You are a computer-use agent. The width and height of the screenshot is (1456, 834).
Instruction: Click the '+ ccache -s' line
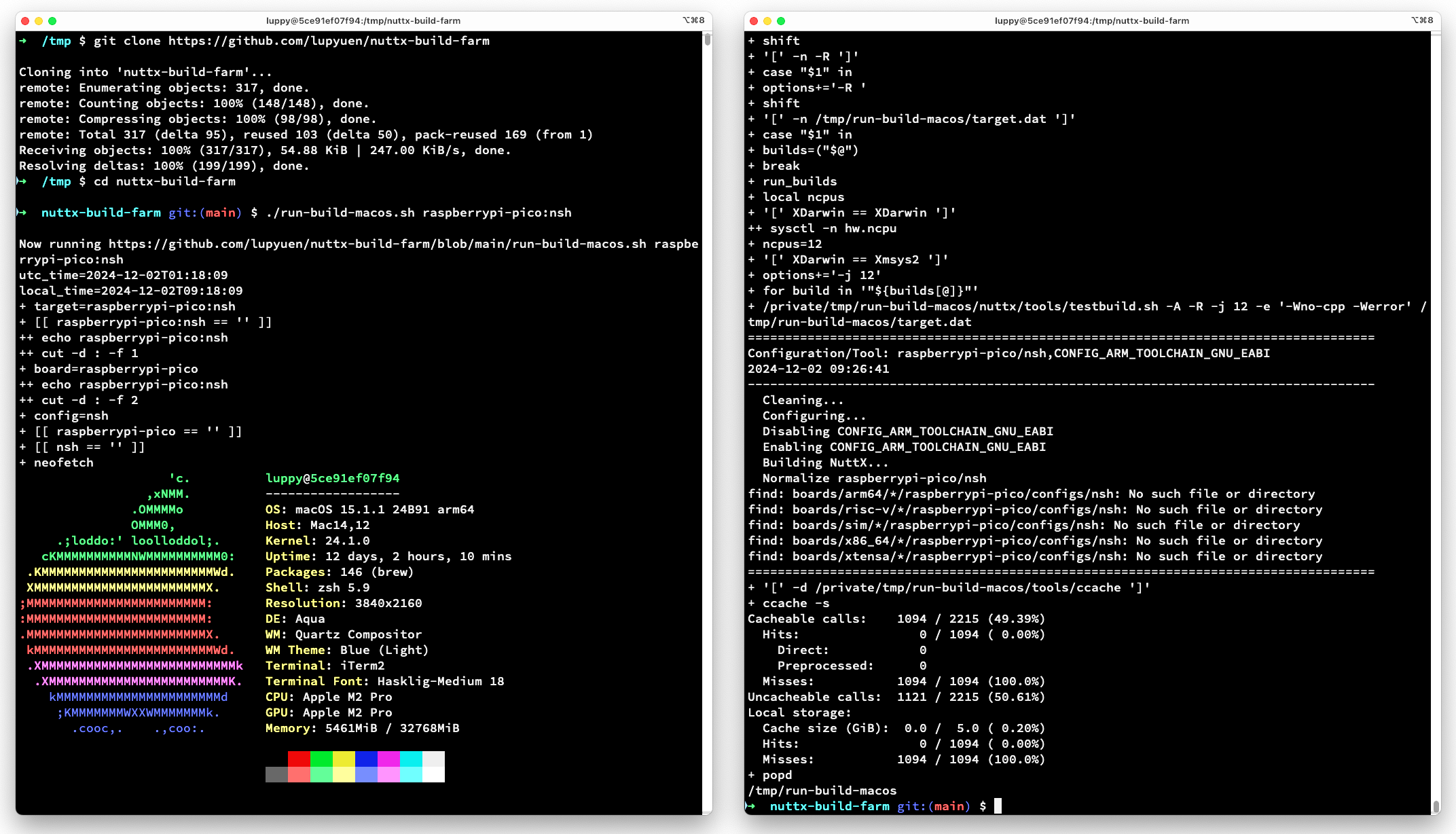(788, 603)
